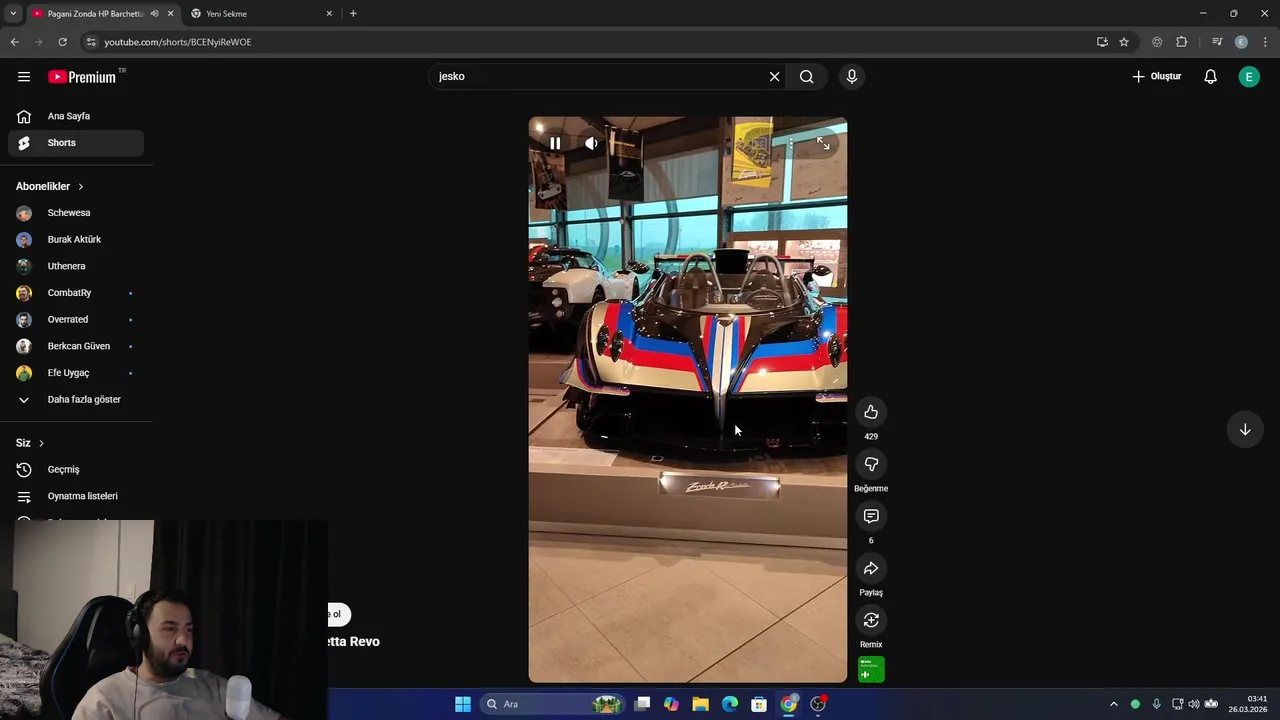1280x720 pixels.
Task: Open the media controls icon in Chrome
Action: [1217, 42]
